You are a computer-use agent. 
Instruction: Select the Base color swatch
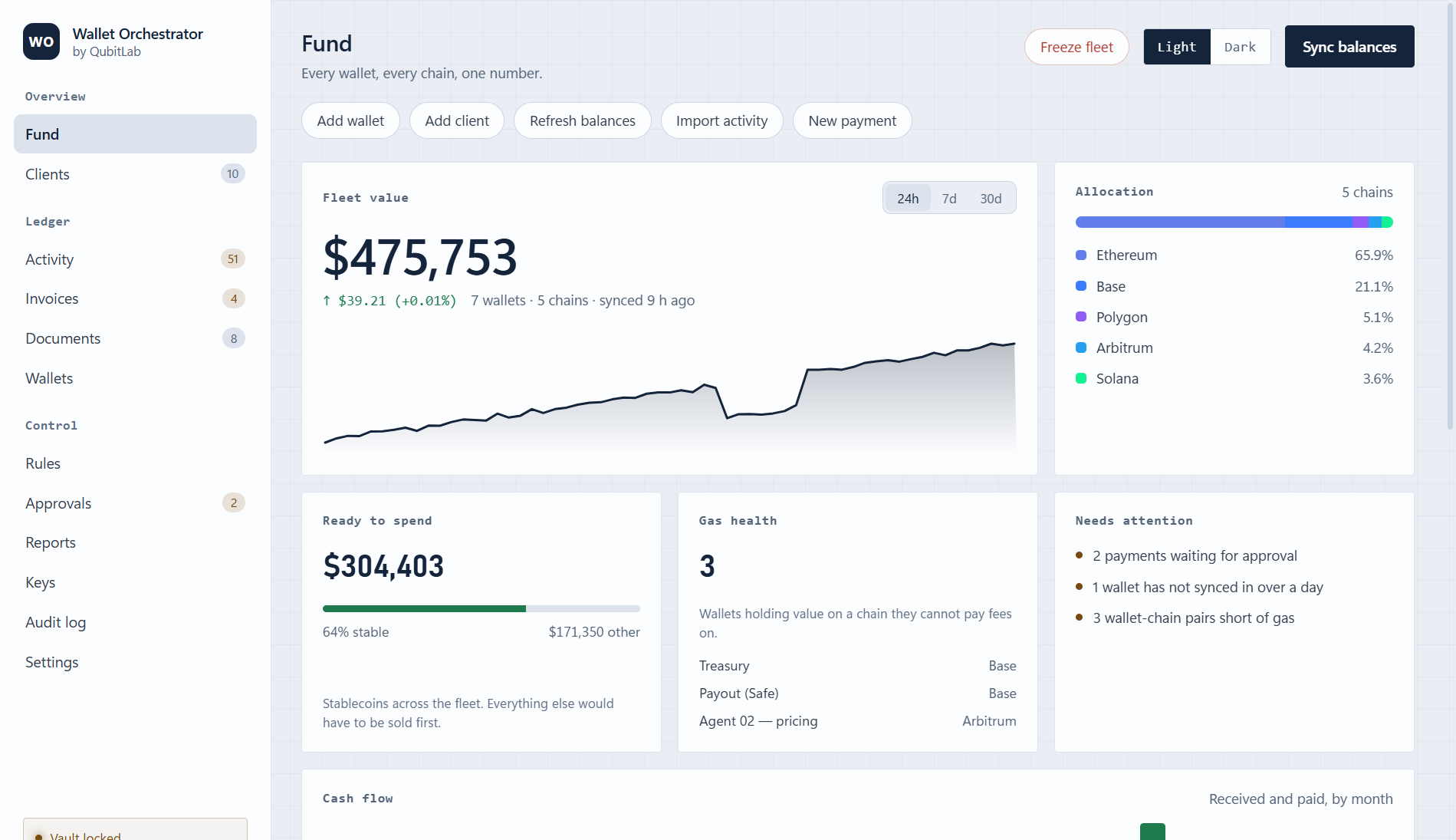[x=1081, y=286]
